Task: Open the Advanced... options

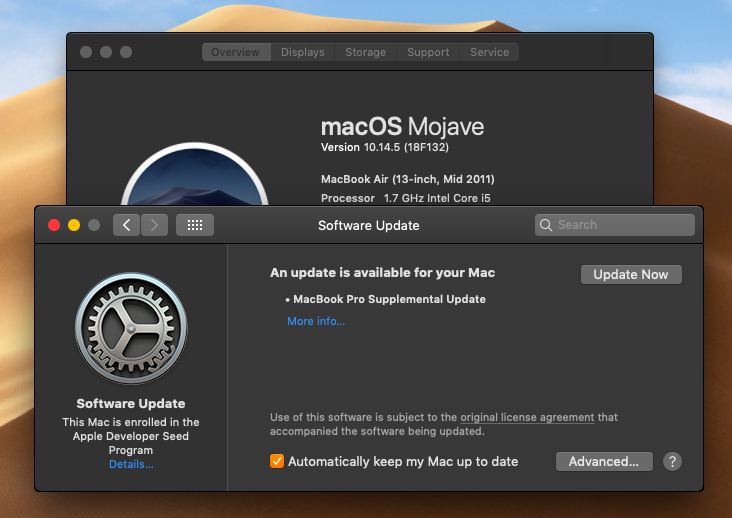Action: point(604,462)
